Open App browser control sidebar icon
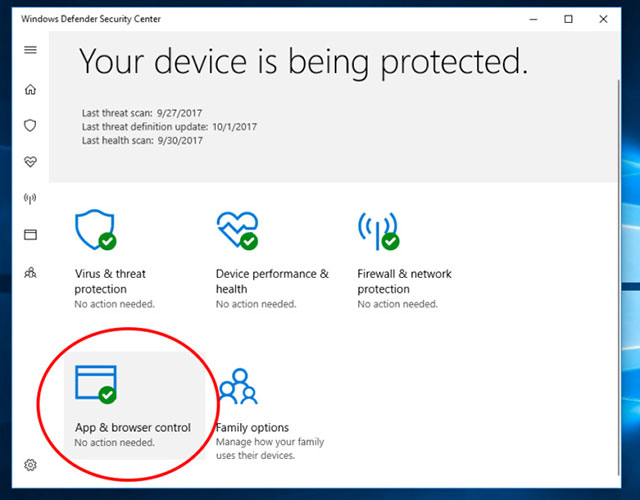 [x=30, y=235]
